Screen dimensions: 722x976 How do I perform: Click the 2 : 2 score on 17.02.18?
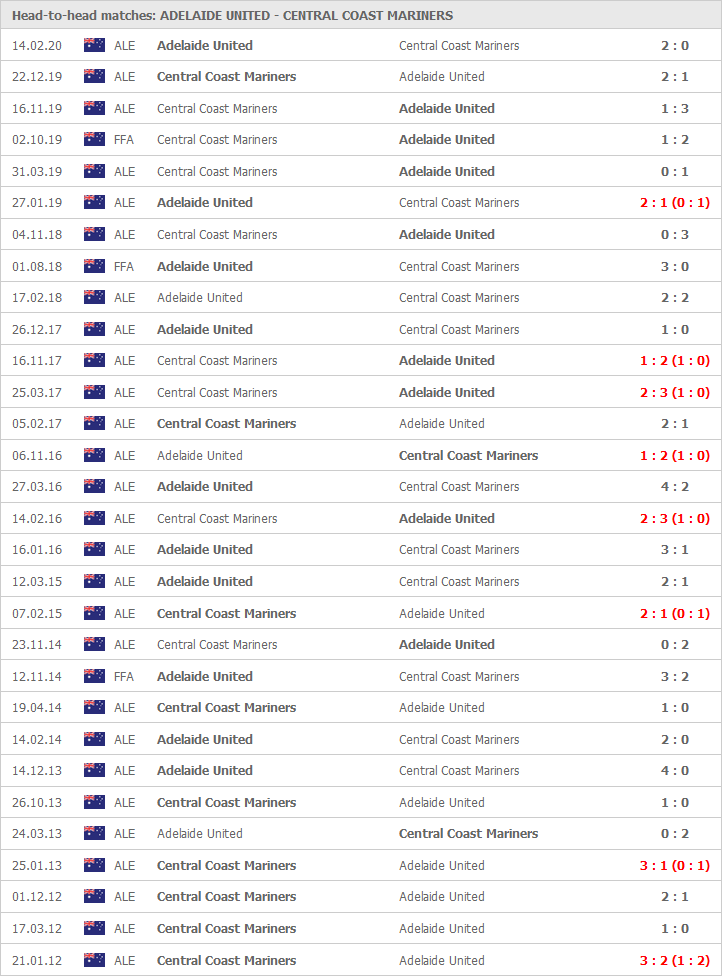(x=675, y=298)
